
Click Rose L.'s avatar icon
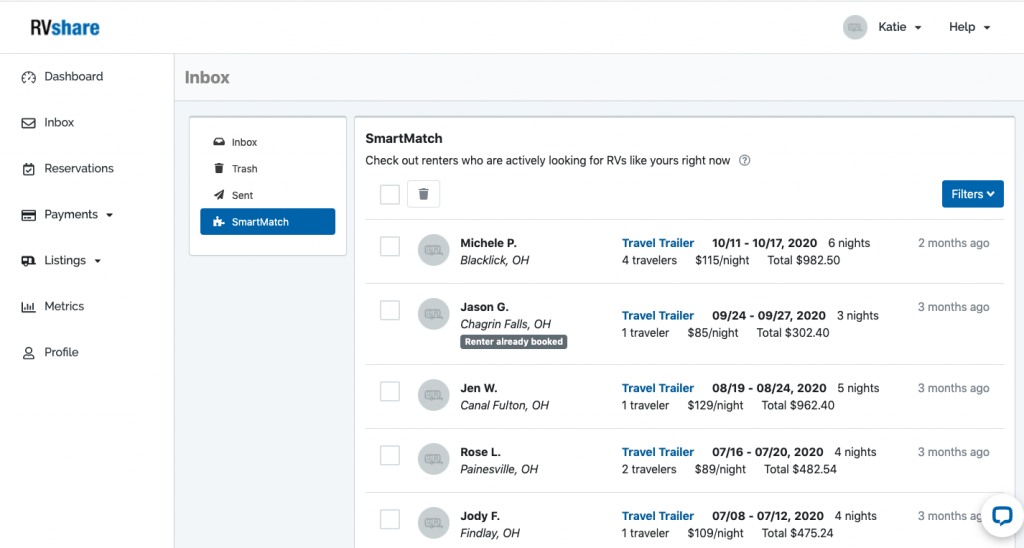pos(434,459)
